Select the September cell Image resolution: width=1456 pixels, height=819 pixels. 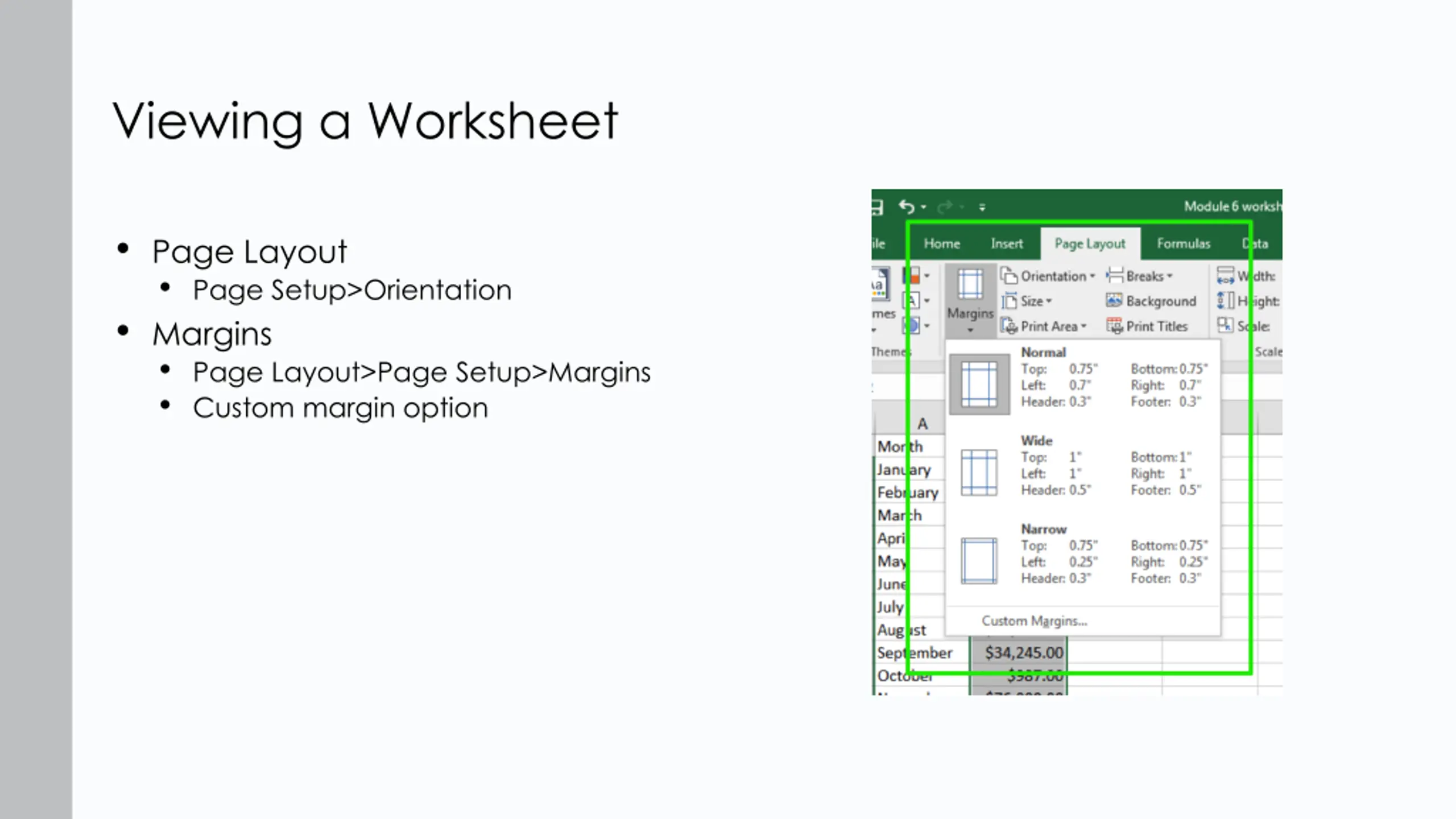pyautogui.click(x=921, y=652)
